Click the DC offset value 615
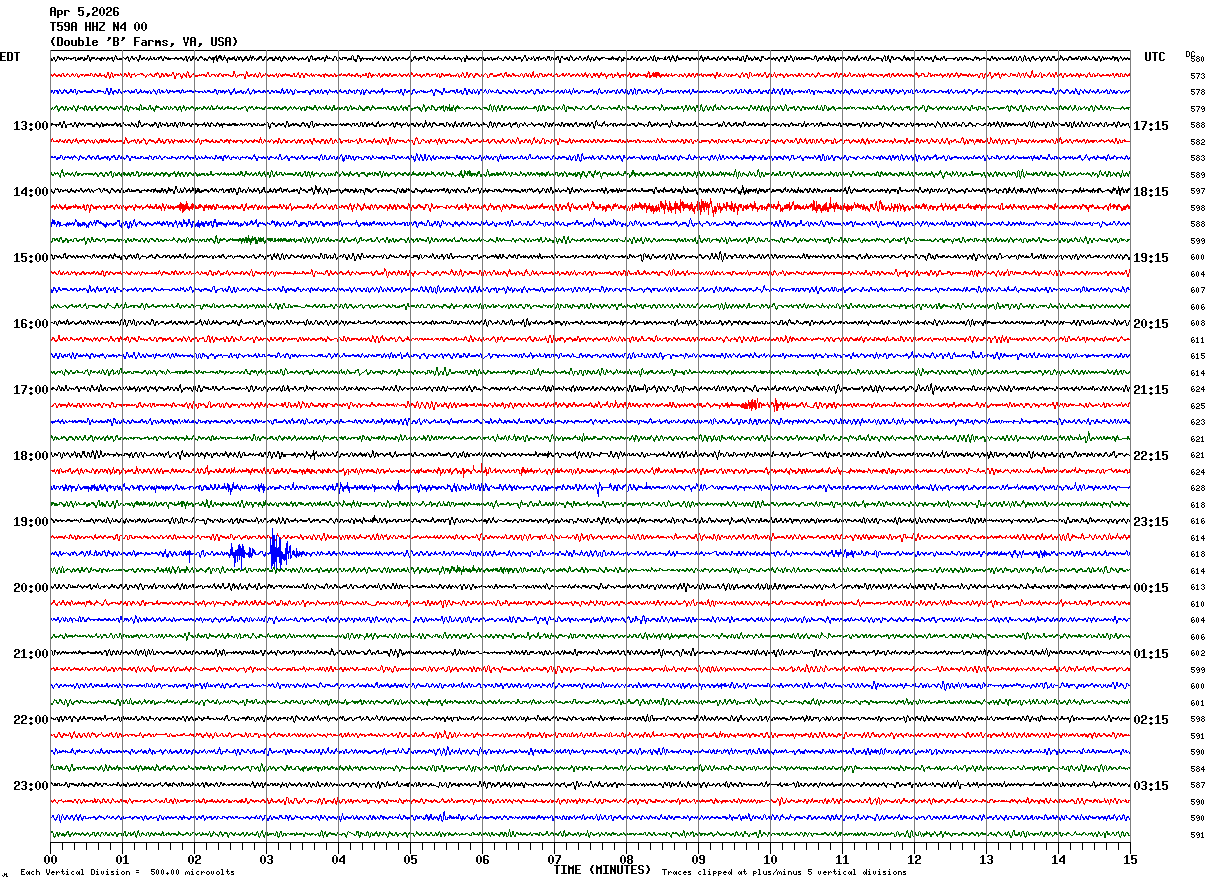1210x886 pixels. (x=1197, y=356)
